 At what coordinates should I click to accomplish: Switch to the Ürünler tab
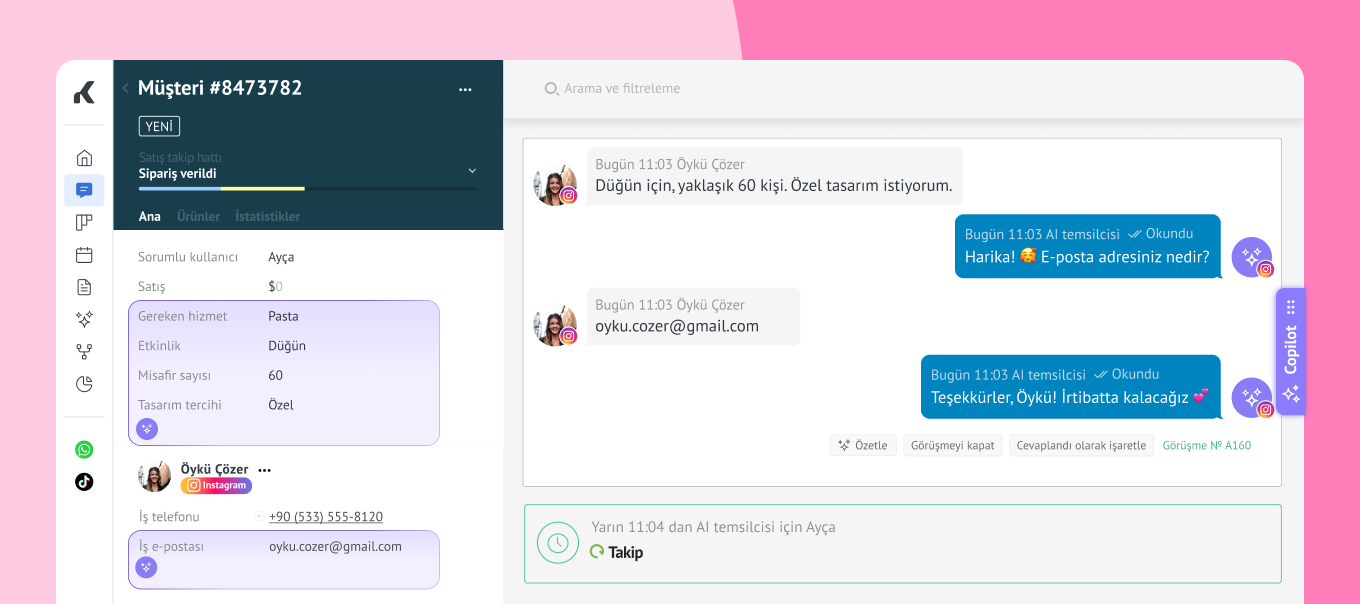pos(198,216)
